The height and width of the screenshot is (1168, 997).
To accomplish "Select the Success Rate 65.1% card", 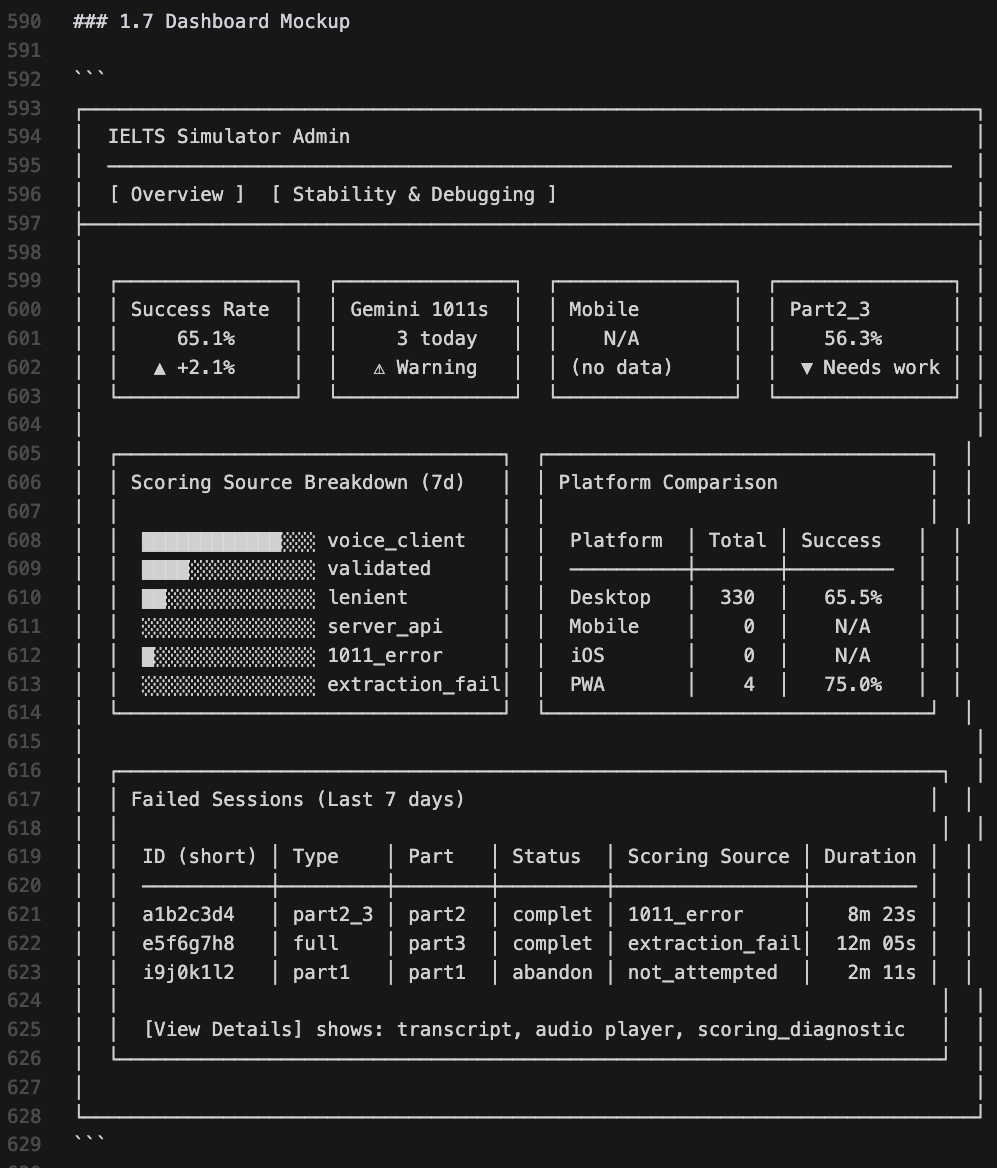I will coord(205,338).
